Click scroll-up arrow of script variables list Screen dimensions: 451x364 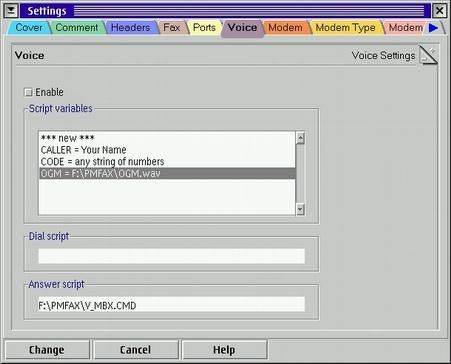click(300, 138)
